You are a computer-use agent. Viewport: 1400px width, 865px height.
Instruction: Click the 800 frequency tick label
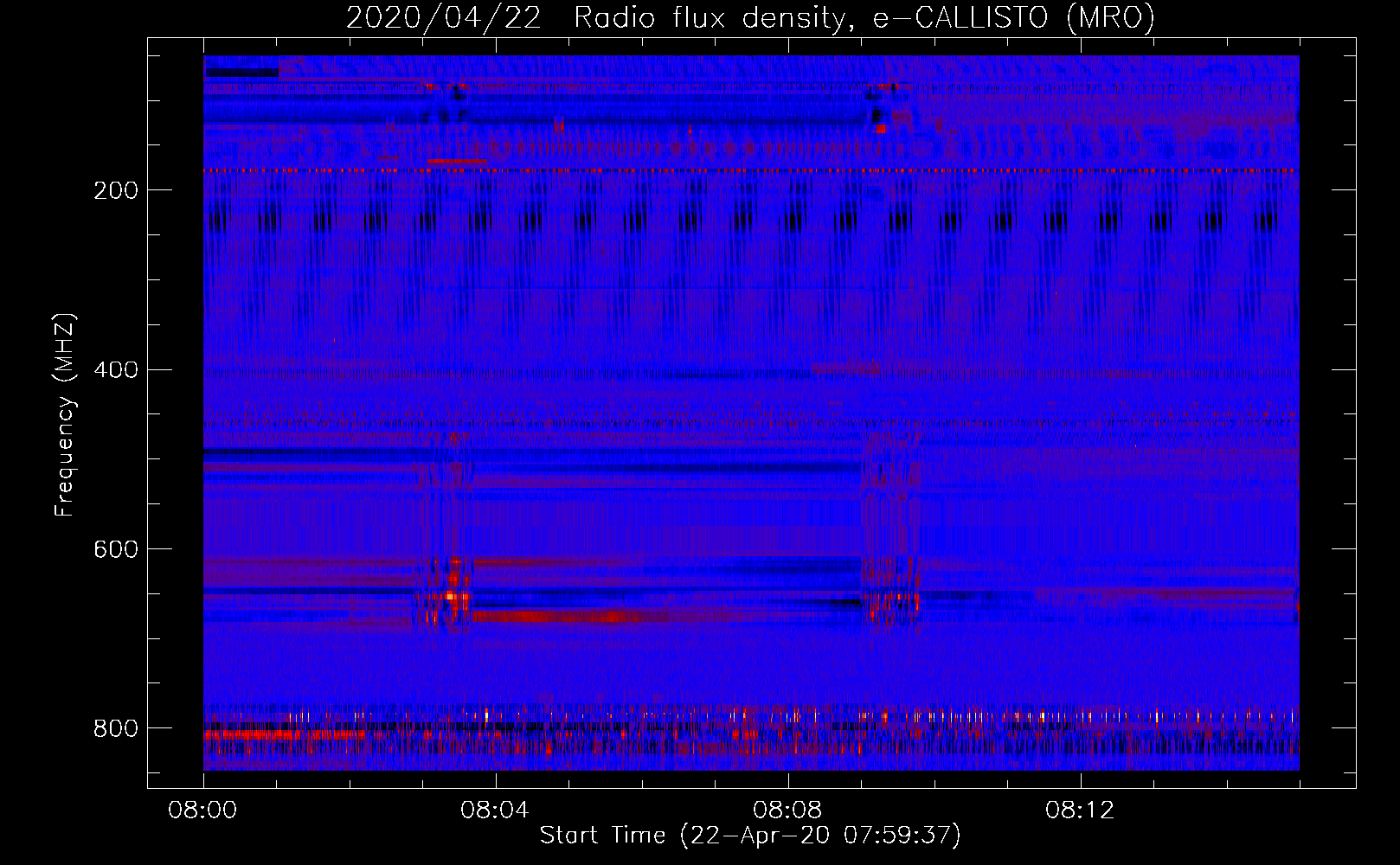116,728
